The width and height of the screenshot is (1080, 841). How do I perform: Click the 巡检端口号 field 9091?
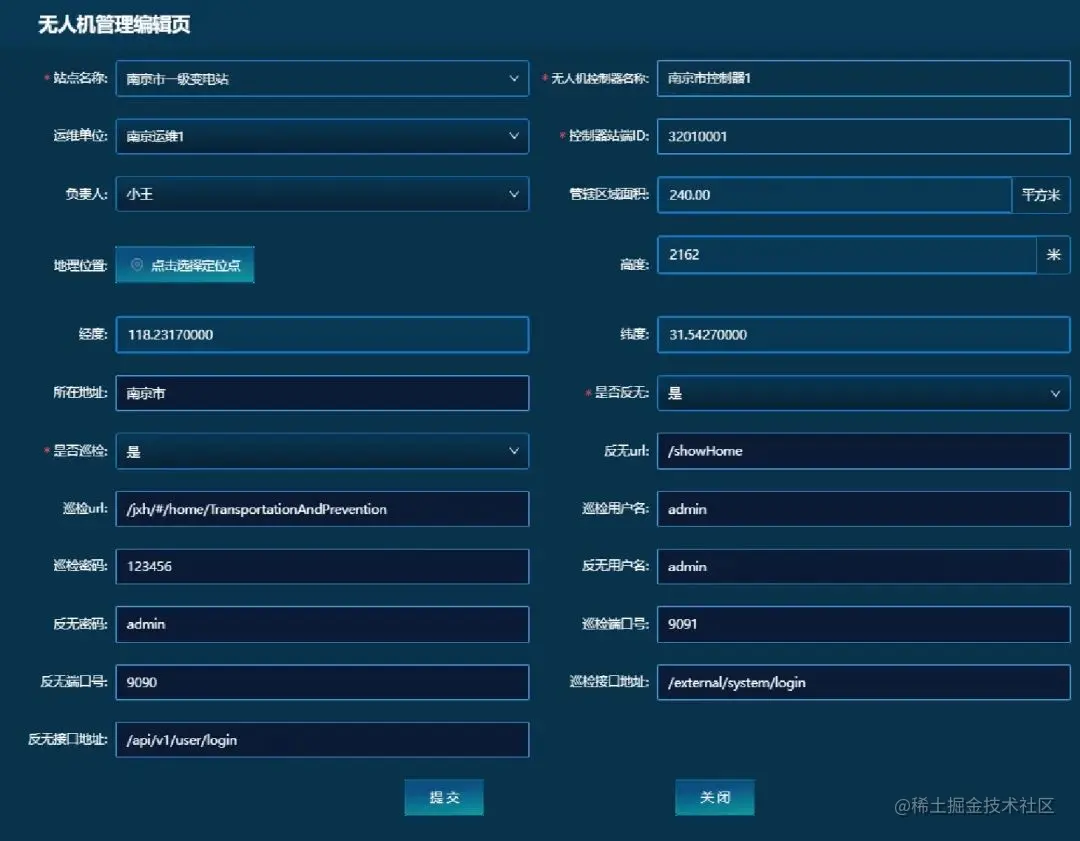tap(863, 624)
